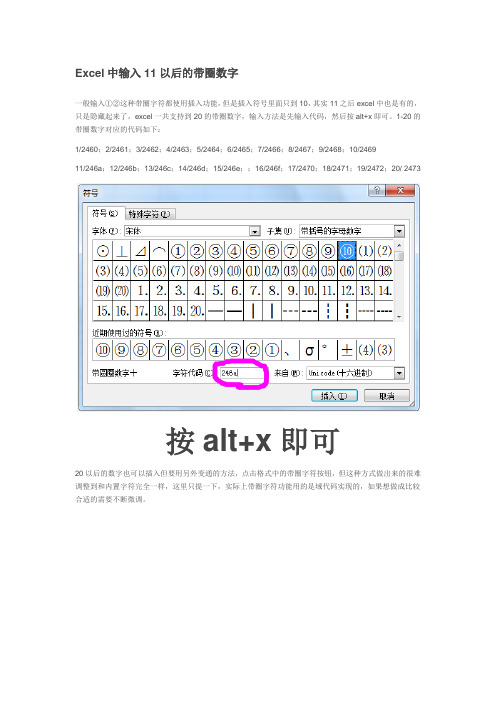The width and height of the screenshot is (496, 702).
Task: Click the 字符代码 character code field
Action: (241, 373)
